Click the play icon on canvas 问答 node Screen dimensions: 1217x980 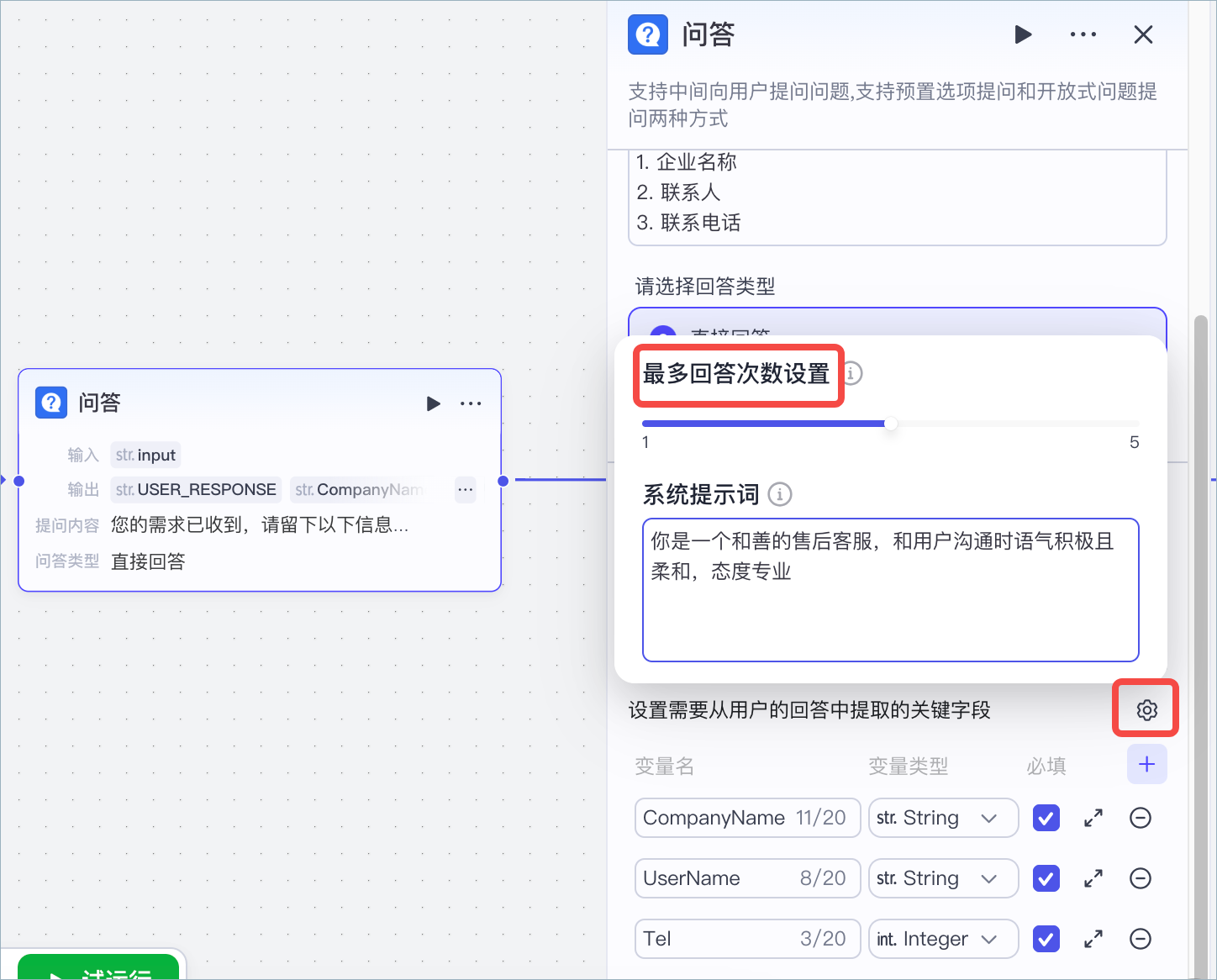434,403
